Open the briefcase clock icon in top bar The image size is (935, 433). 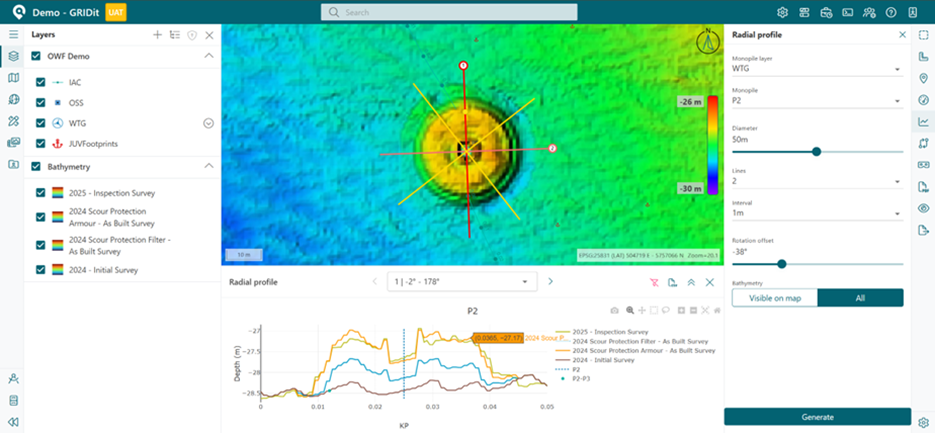[826, 12]
